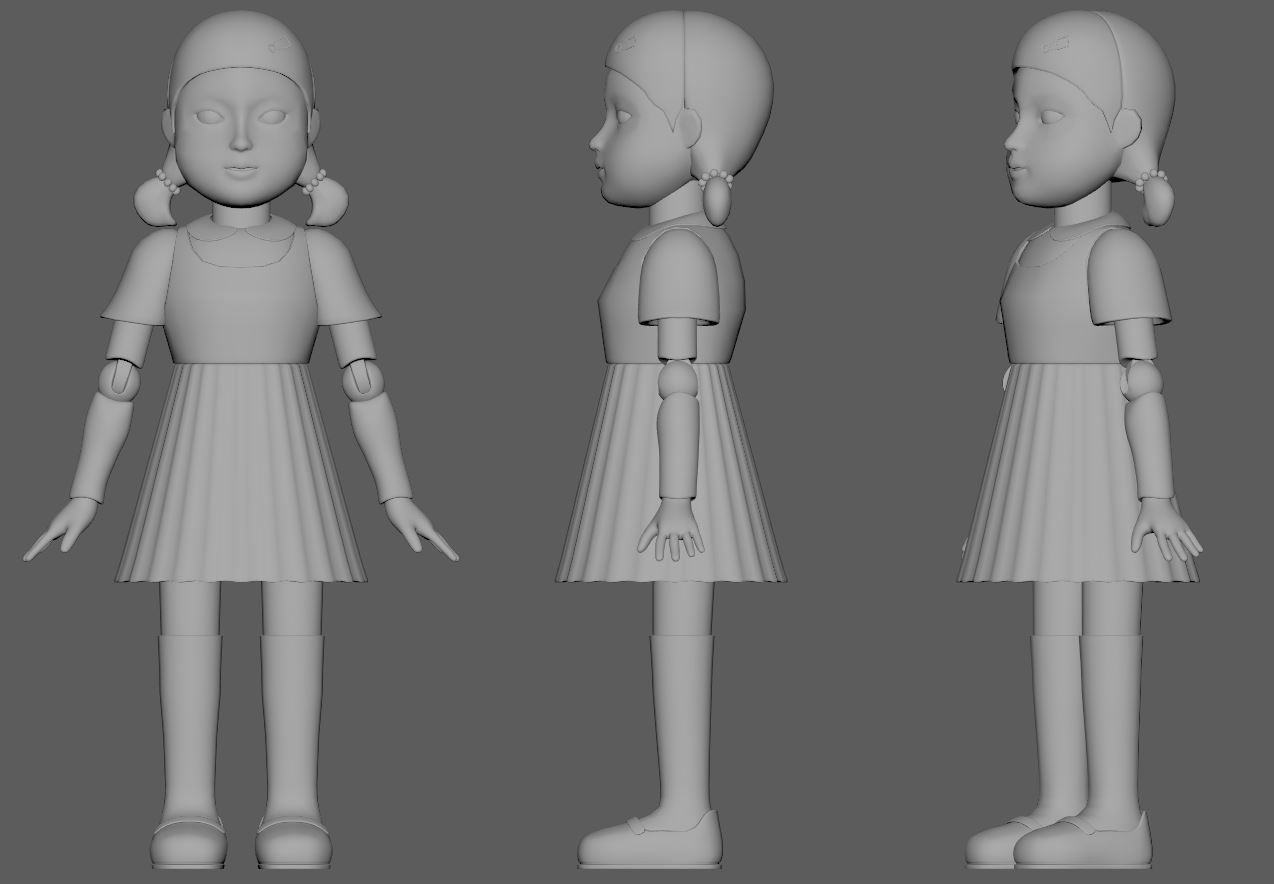This screenshot has height=884, width=1274.
Task: Select the pigtail of the three-quarter view doll
Action: click(1158, 200)
